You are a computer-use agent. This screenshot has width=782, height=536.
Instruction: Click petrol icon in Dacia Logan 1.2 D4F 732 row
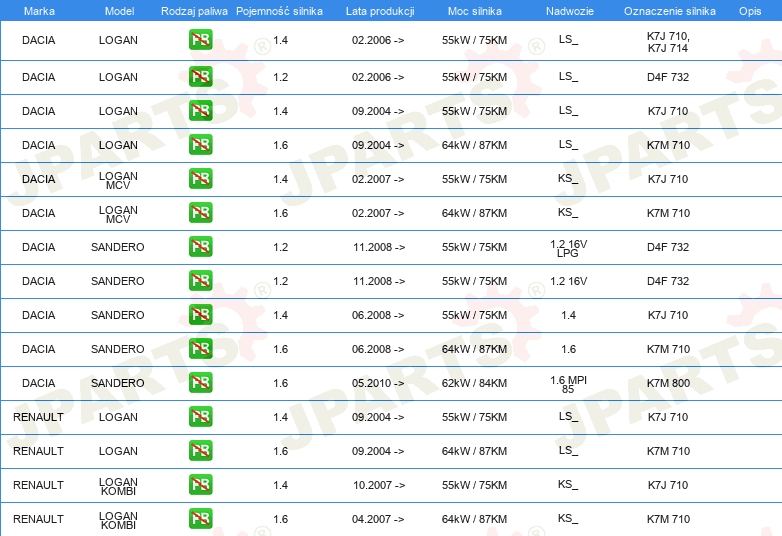pyautogui.click(x=200, y=77)
